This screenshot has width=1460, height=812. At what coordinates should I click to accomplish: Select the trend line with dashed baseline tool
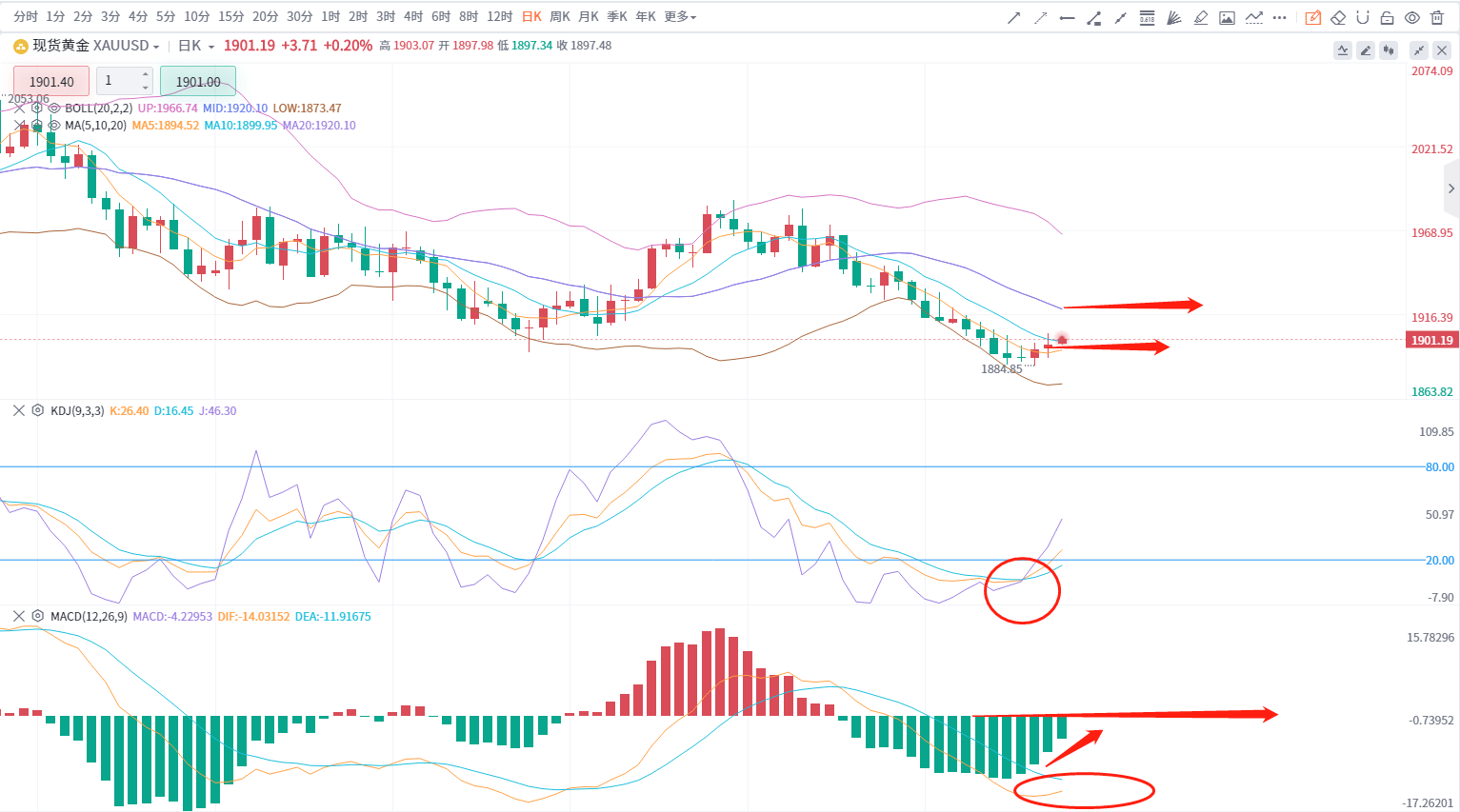pyautogui.click(x=1254, y=17)
